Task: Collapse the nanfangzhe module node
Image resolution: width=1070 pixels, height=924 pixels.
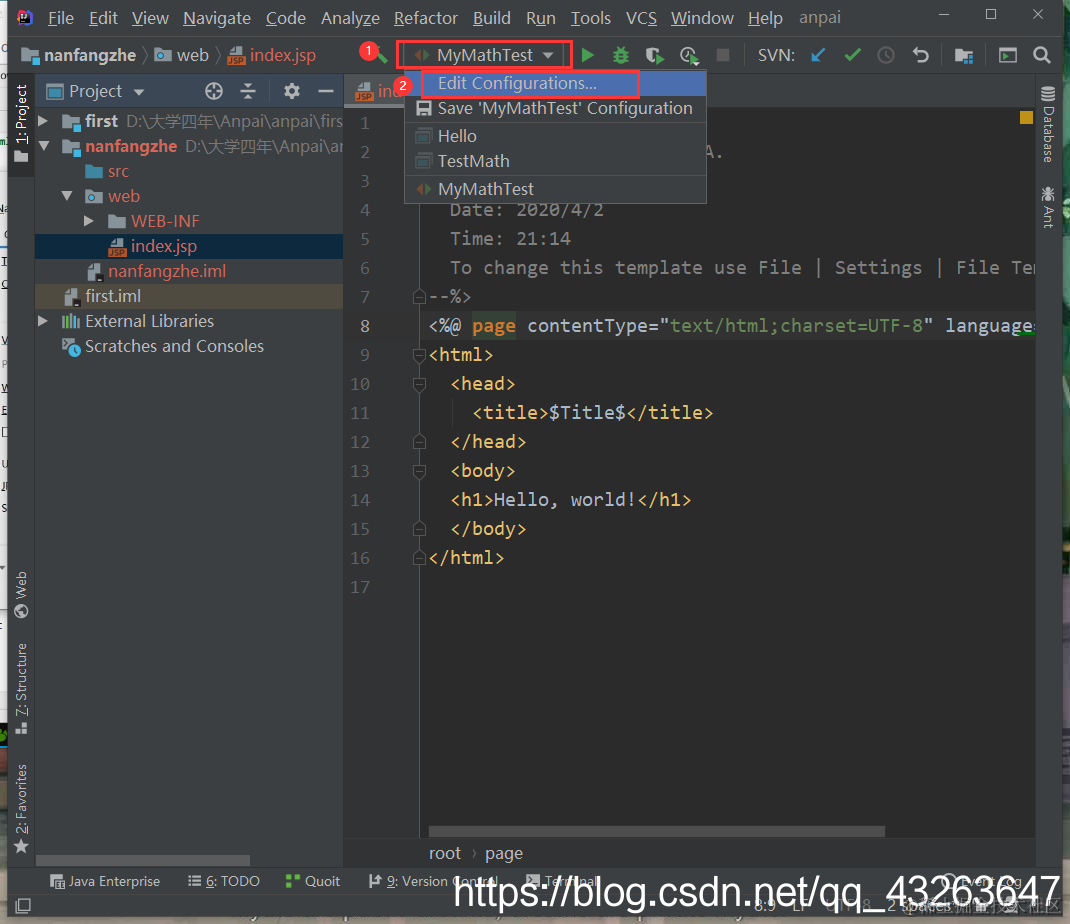Action: point(44,146)
